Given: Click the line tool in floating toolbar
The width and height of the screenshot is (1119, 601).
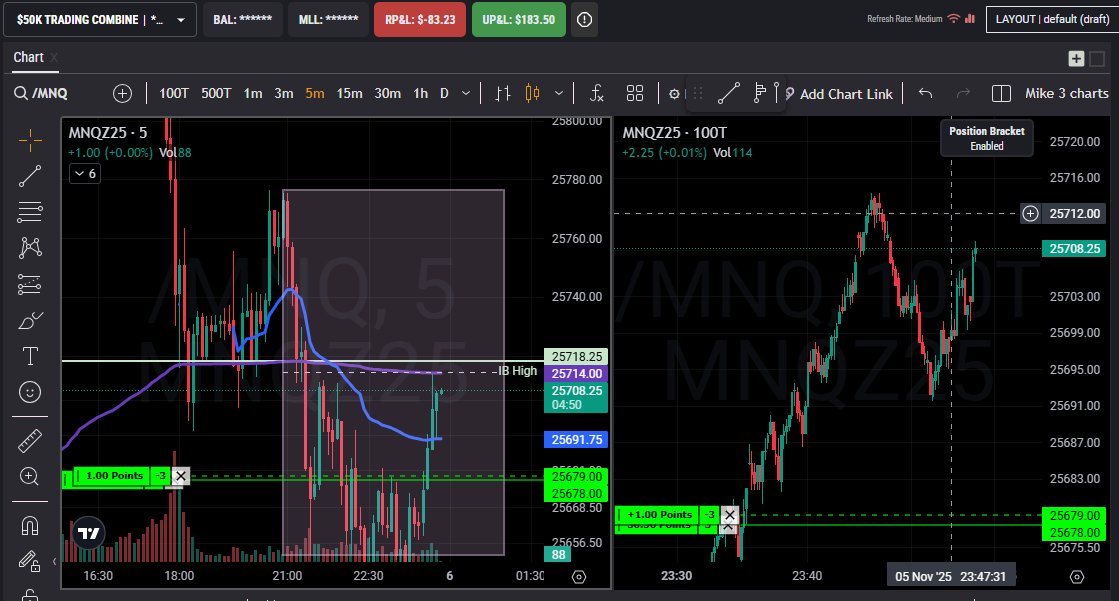Looking at the screenshot, I should click(x=728, y=94).
